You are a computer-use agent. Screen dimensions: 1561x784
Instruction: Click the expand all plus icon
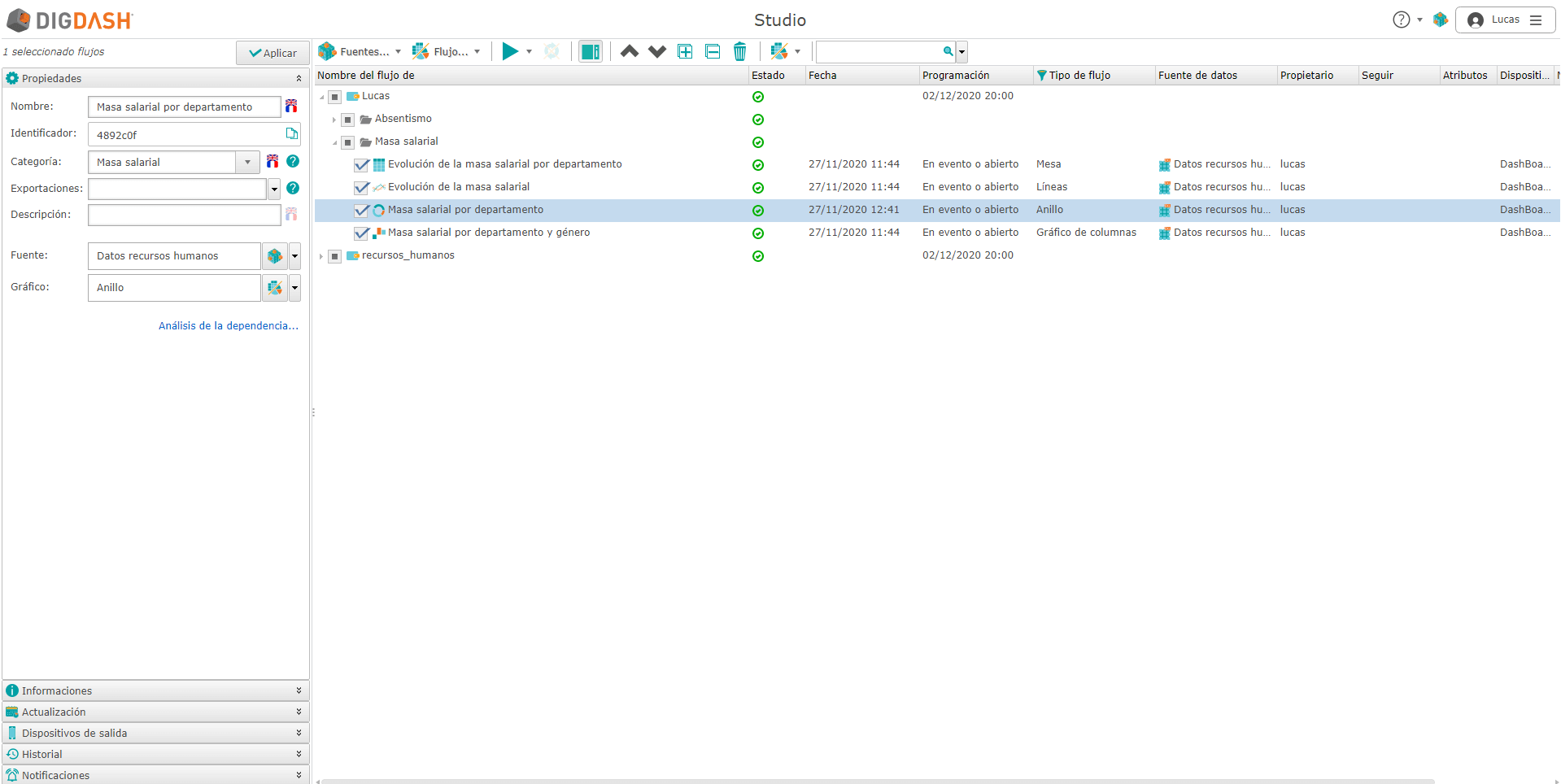point(686,52)
